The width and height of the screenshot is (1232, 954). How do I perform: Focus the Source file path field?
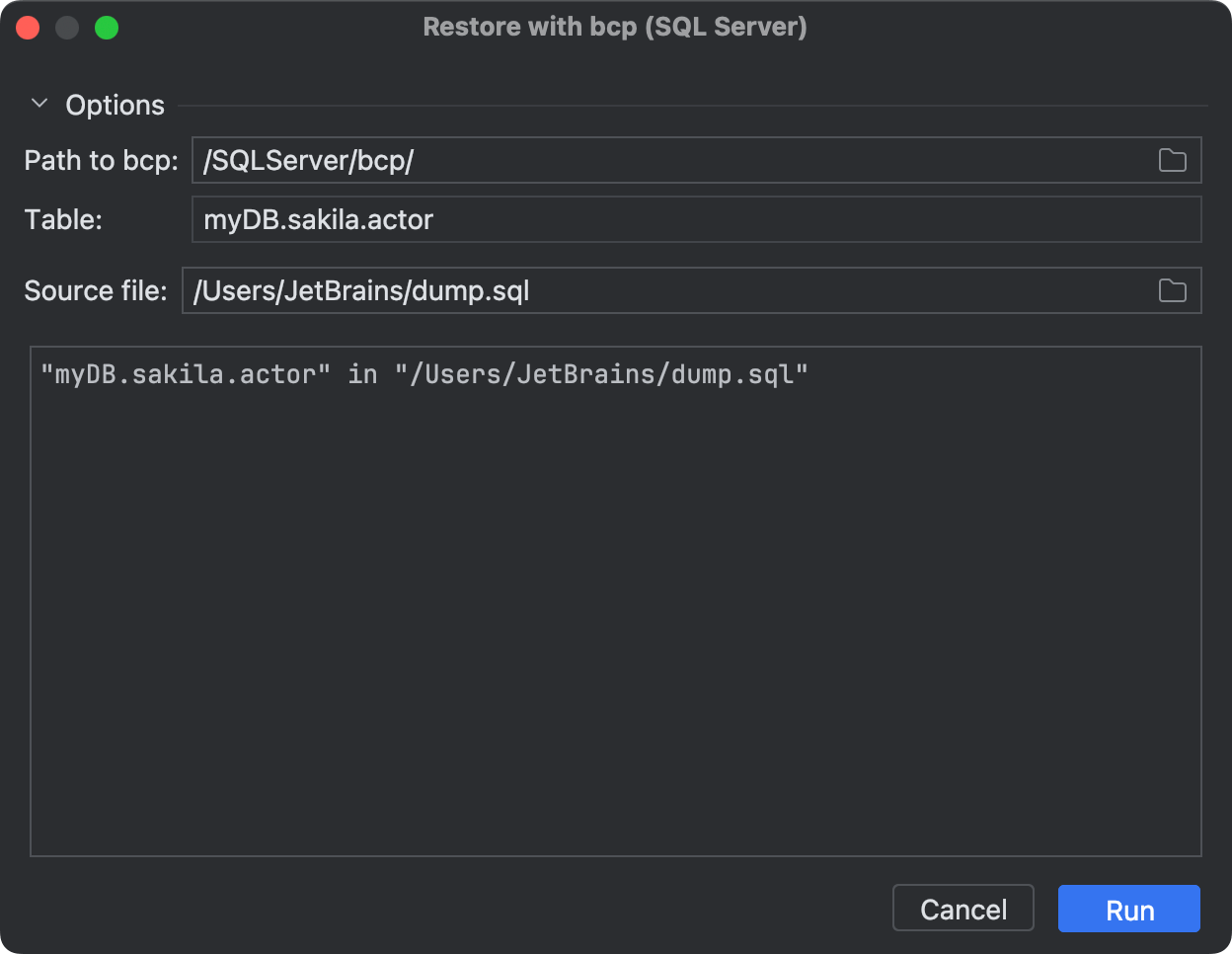click(592, 290)
